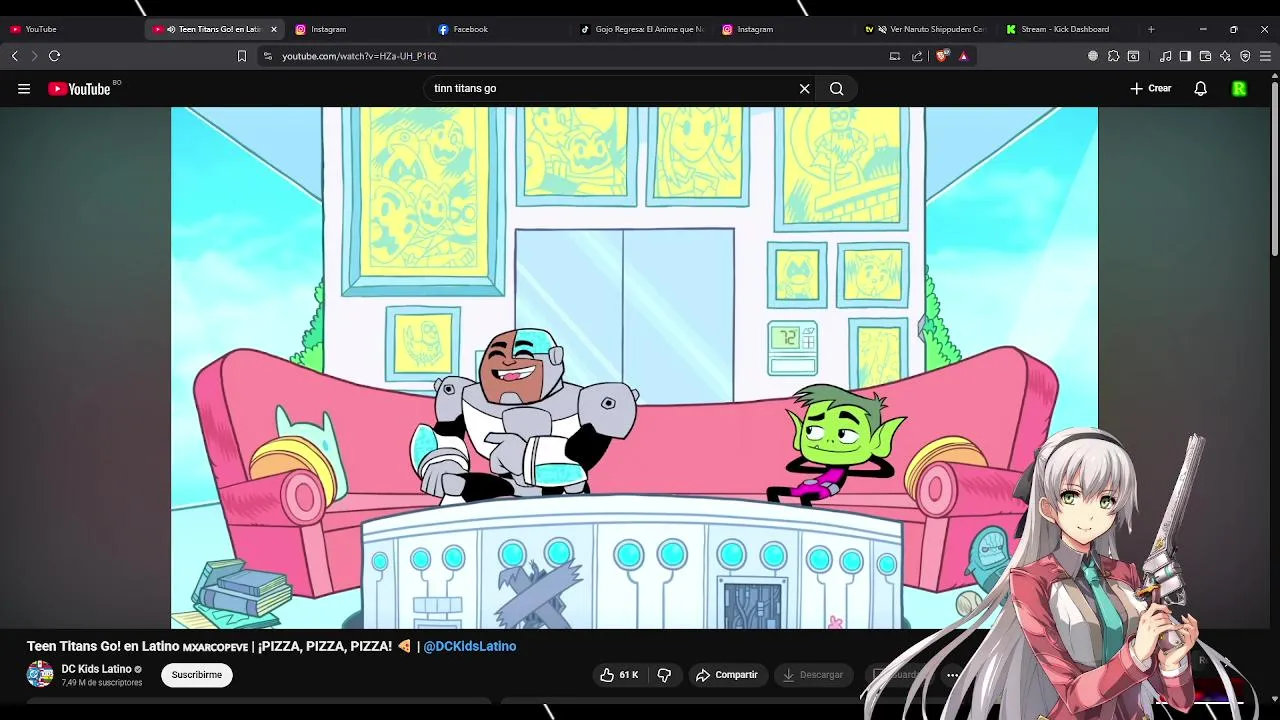Click the Descargar download button
The height and width of the screenshot is (720, 1280).
click(813, 675)
